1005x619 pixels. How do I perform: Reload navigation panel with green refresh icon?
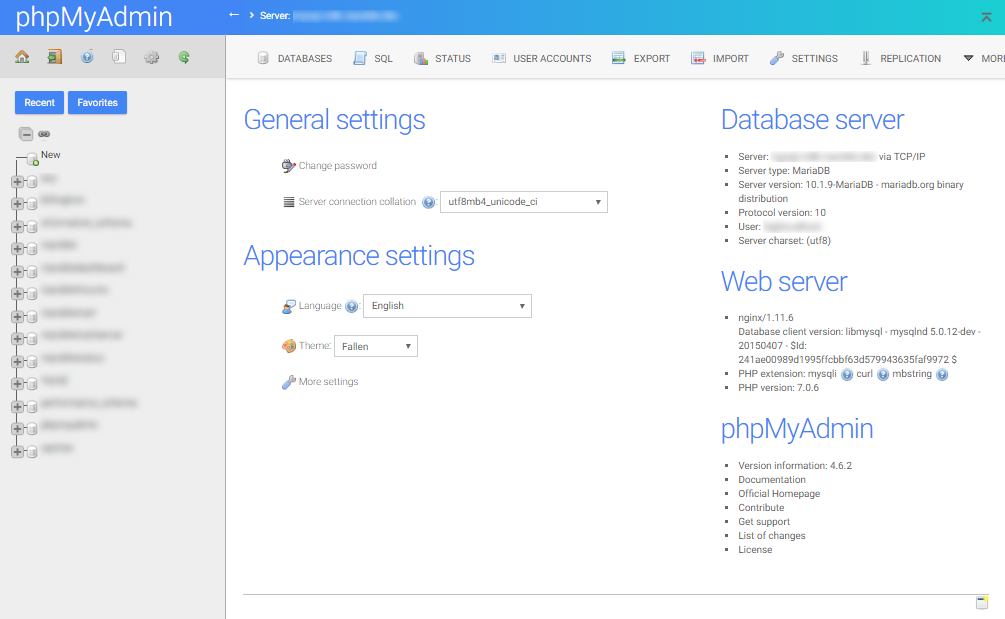click(184, 57)
